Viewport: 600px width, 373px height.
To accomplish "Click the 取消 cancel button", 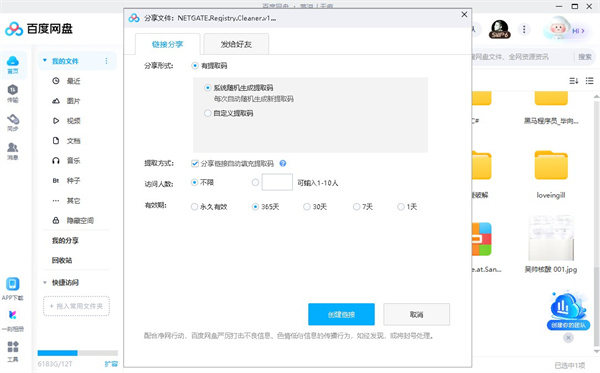I will pyautogui.click(x=417, y=314).
